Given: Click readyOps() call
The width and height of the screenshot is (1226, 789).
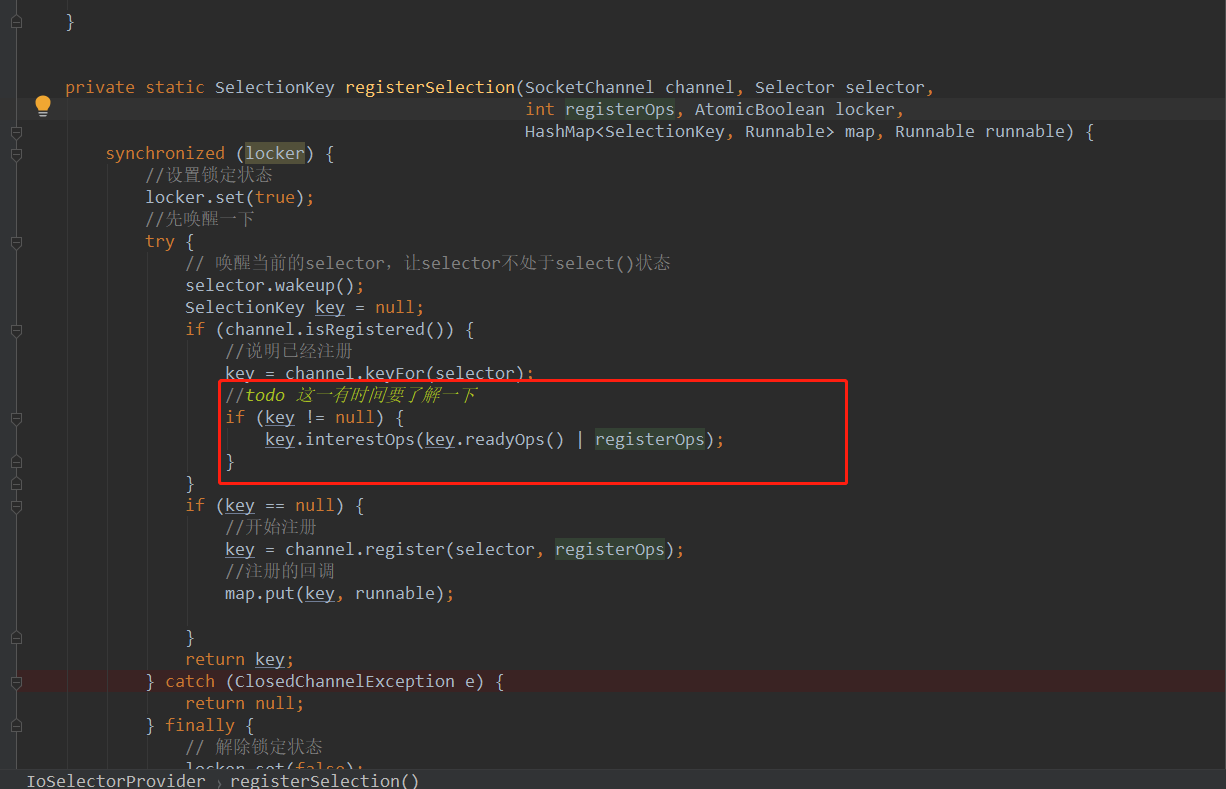Looking at the screenshot, I should pyautogui.click(x=515, y=440).
